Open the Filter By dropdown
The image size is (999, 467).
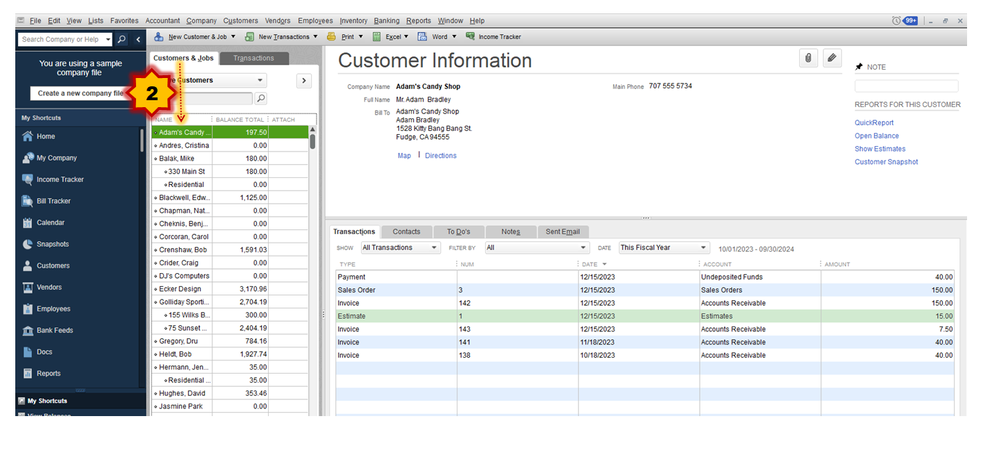pyautogui.click(x=536, y=248)
